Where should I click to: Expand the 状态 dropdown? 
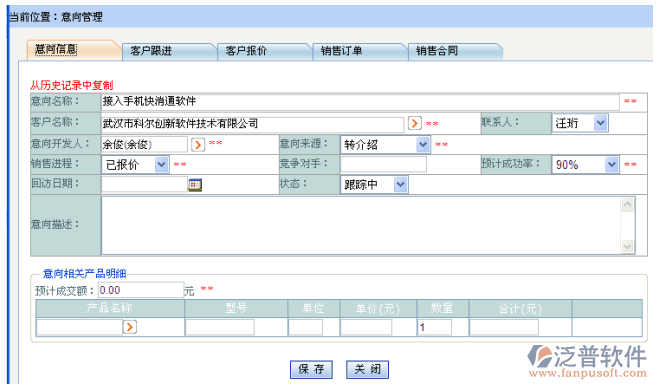[x=401, y=184]
